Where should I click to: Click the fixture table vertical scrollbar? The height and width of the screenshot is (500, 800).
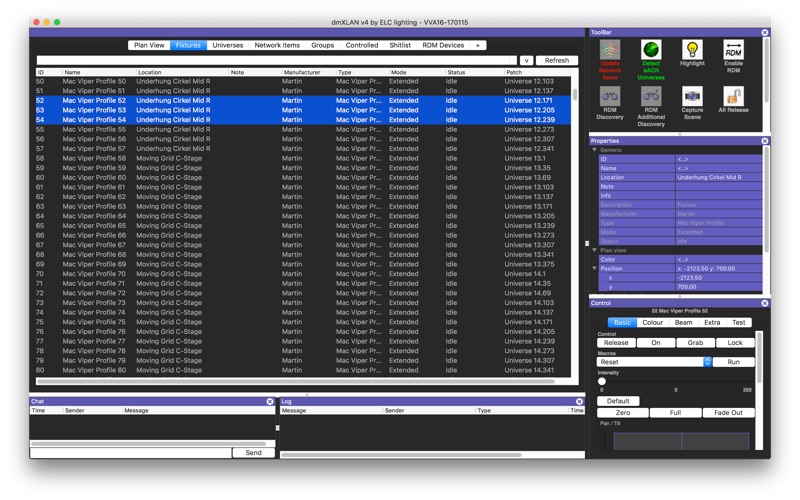[575, 95]
